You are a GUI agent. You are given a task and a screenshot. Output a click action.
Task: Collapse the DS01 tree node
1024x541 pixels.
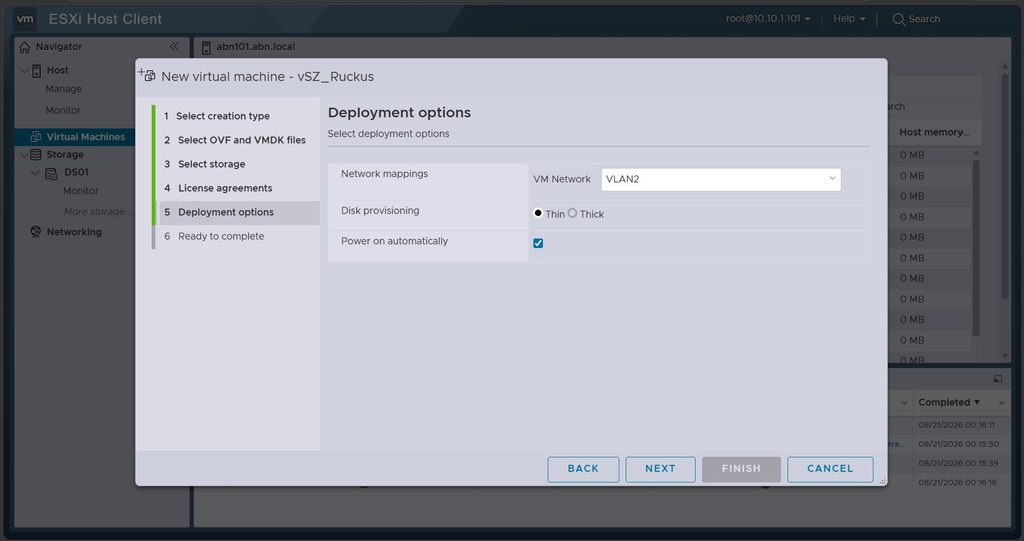pos(35,173)
